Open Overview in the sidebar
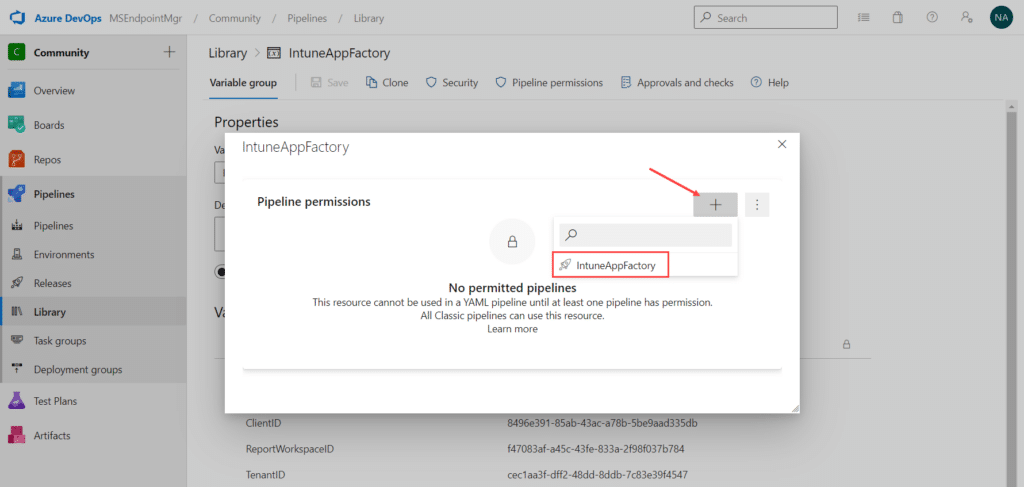 54,91
